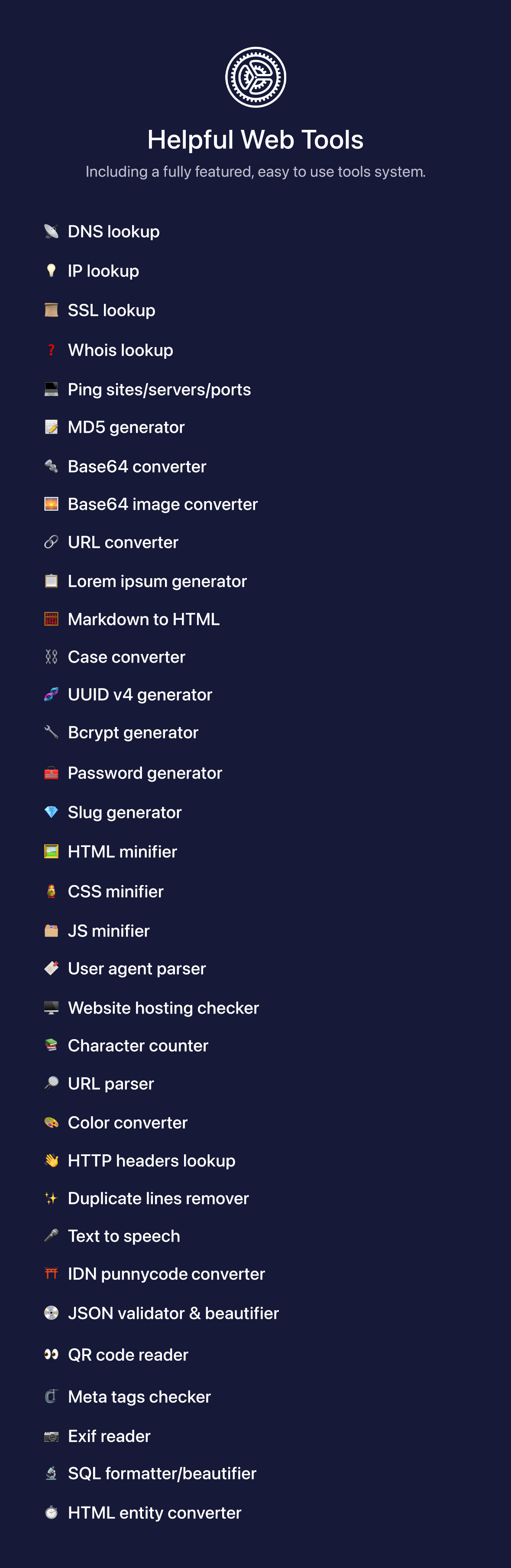Screen dimensions: 511x1568
Task: Go to MD5 generator
Action: 126,427
